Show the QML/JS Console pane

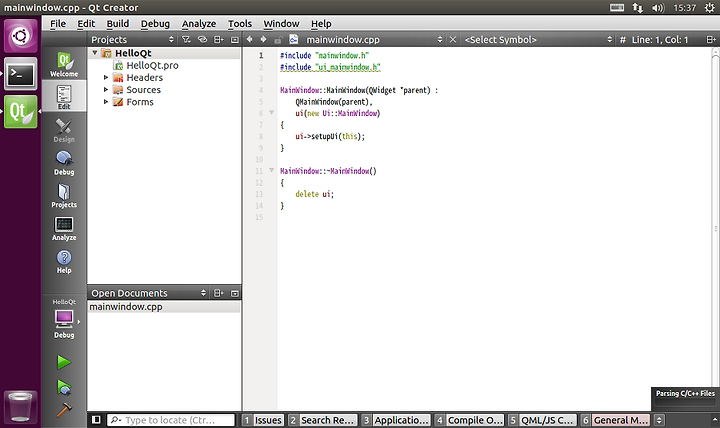tap(542, 420)
